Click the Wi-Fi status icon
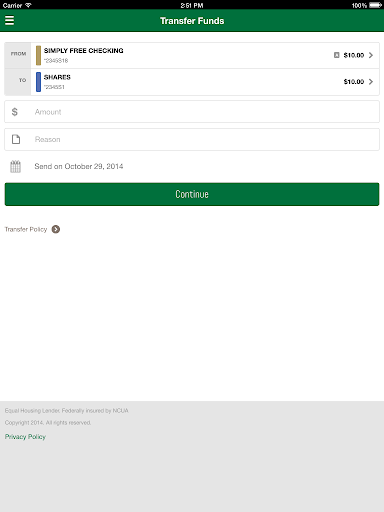384x512 pixels. 28,5
